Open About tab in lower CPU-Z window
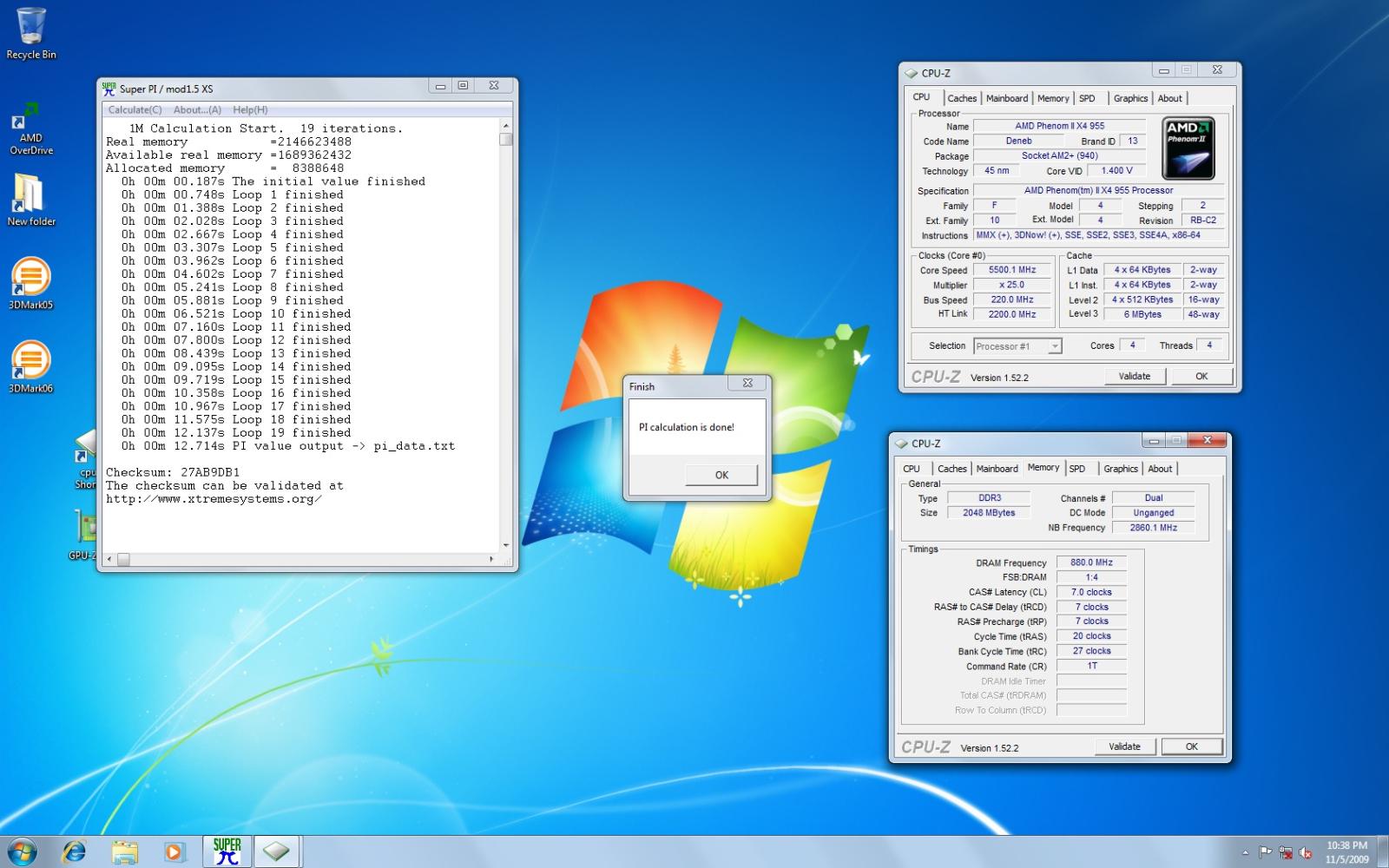Screen dimensions: 1389x868 1161,469
